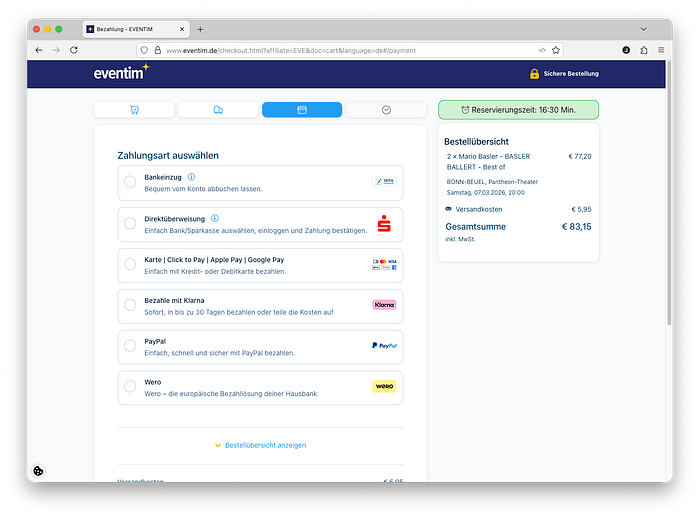Click the page vertical scrollbar

click(669, 193)
